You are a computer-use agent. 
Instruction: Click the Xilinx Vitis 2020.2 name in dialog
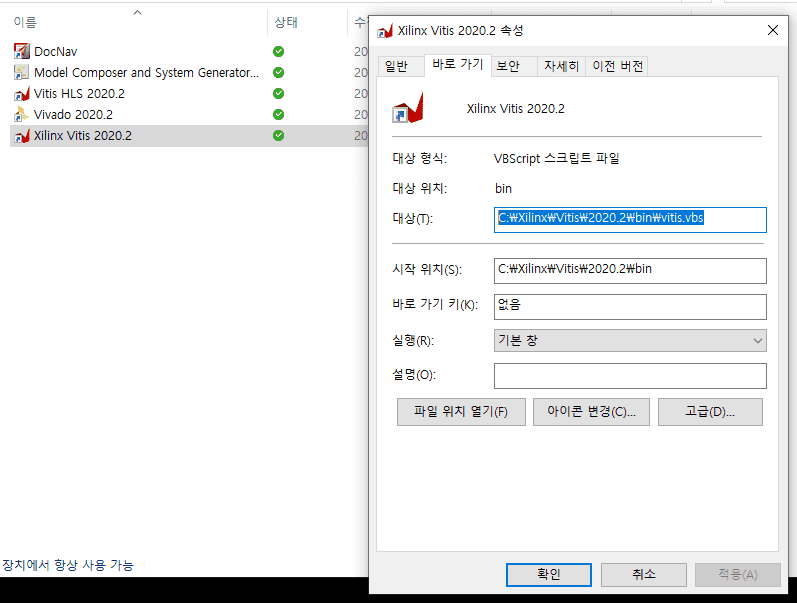point(515,109)
